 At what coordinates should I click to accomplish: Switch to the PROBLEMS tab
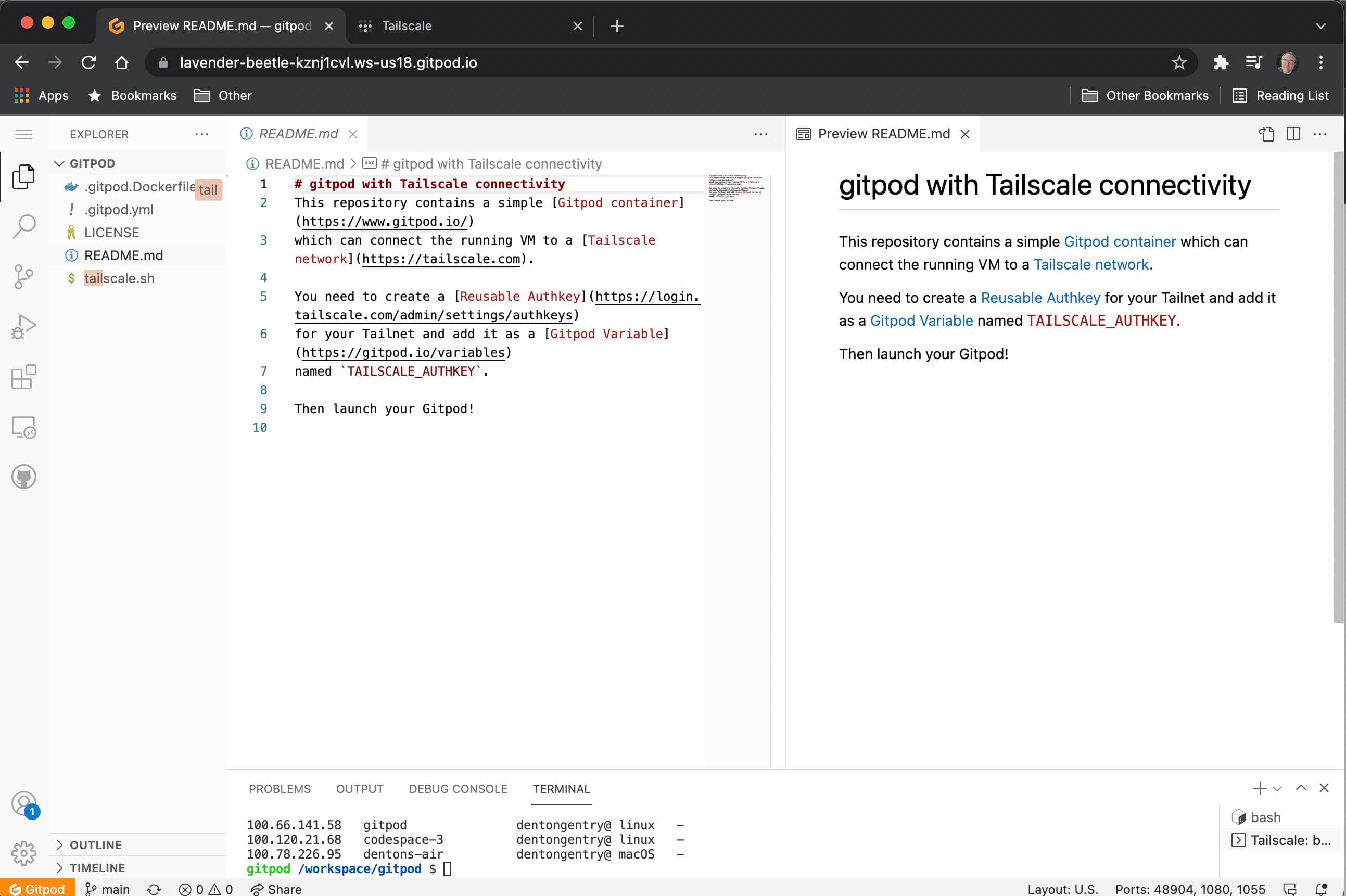(280, 789)
